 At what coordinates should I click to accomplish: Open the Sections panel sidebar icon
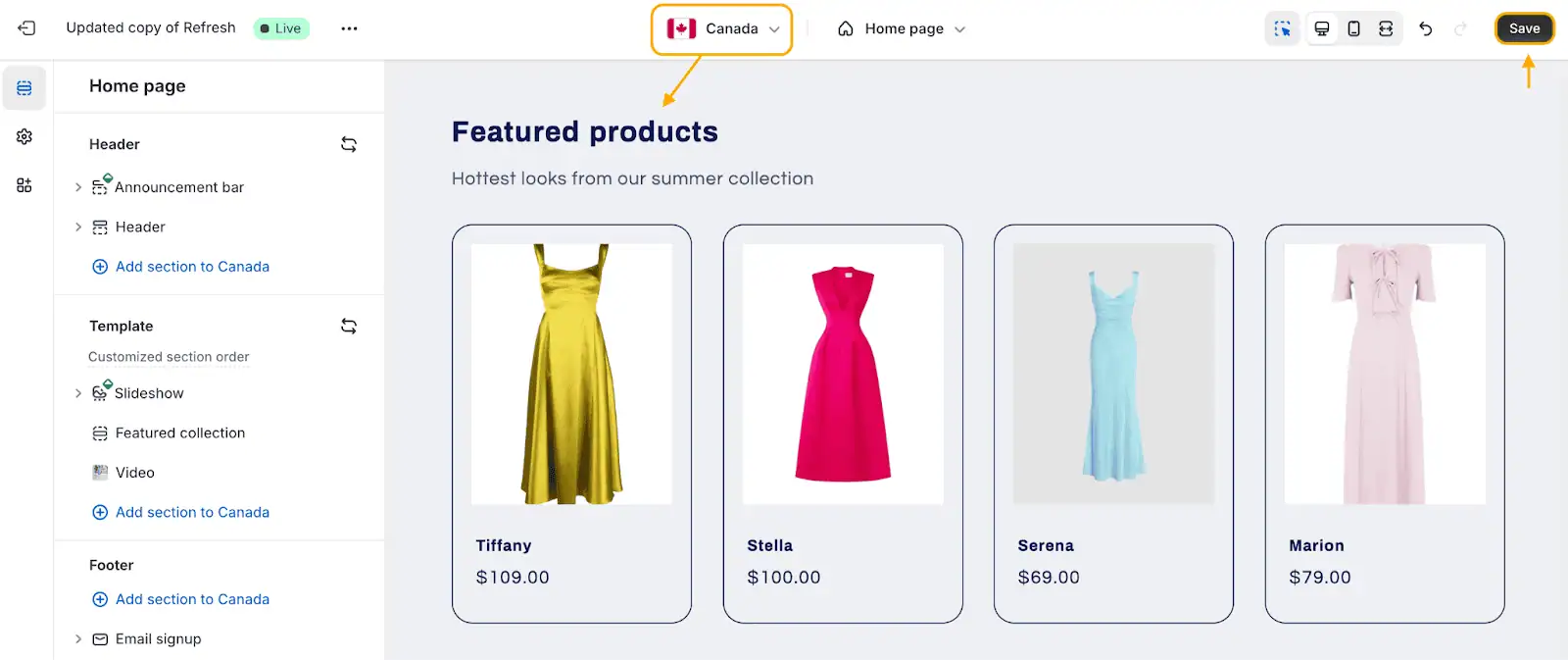point(24,88)
